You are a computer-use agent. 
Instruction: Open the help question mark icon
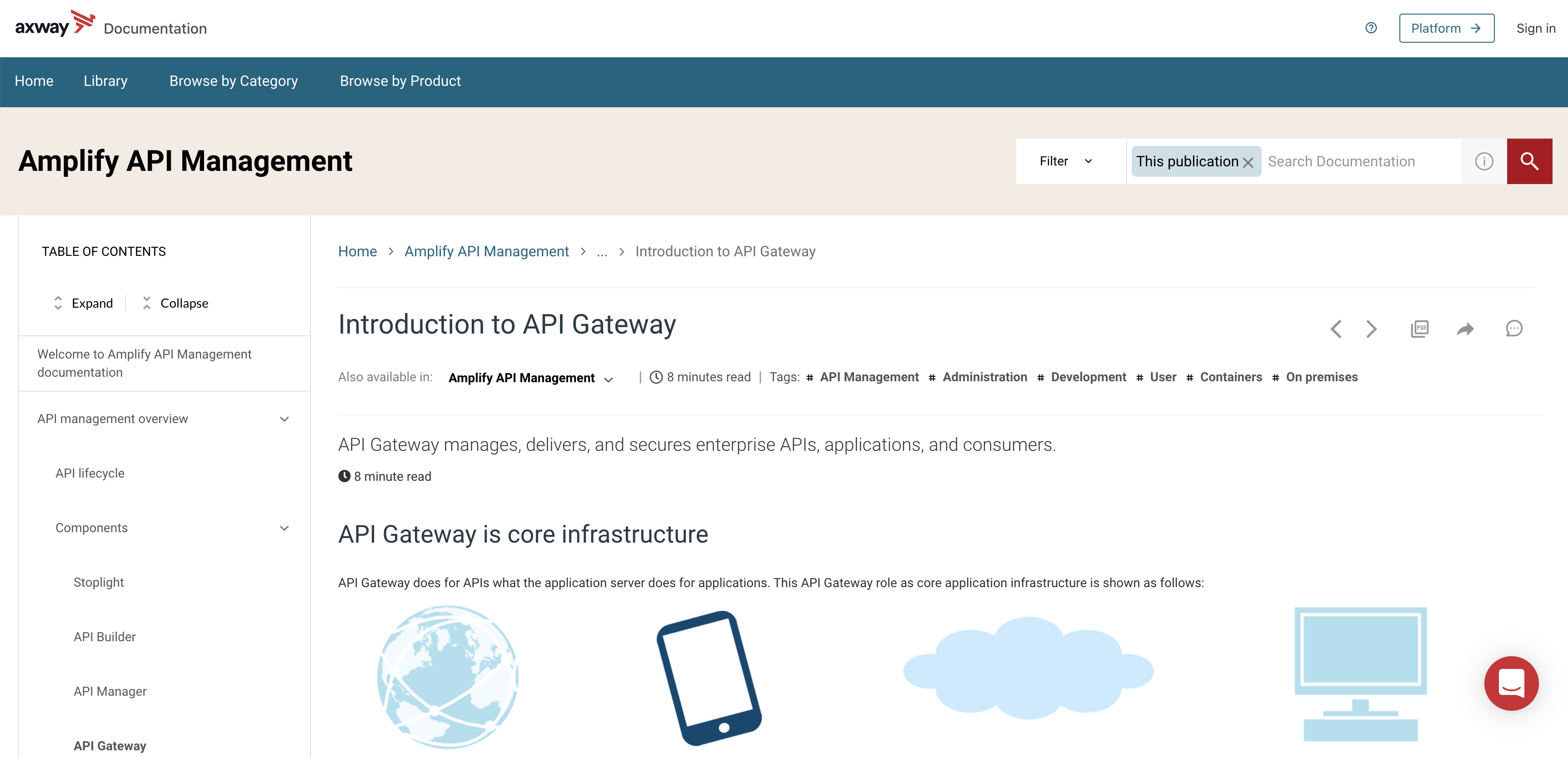coord(1370,28)
